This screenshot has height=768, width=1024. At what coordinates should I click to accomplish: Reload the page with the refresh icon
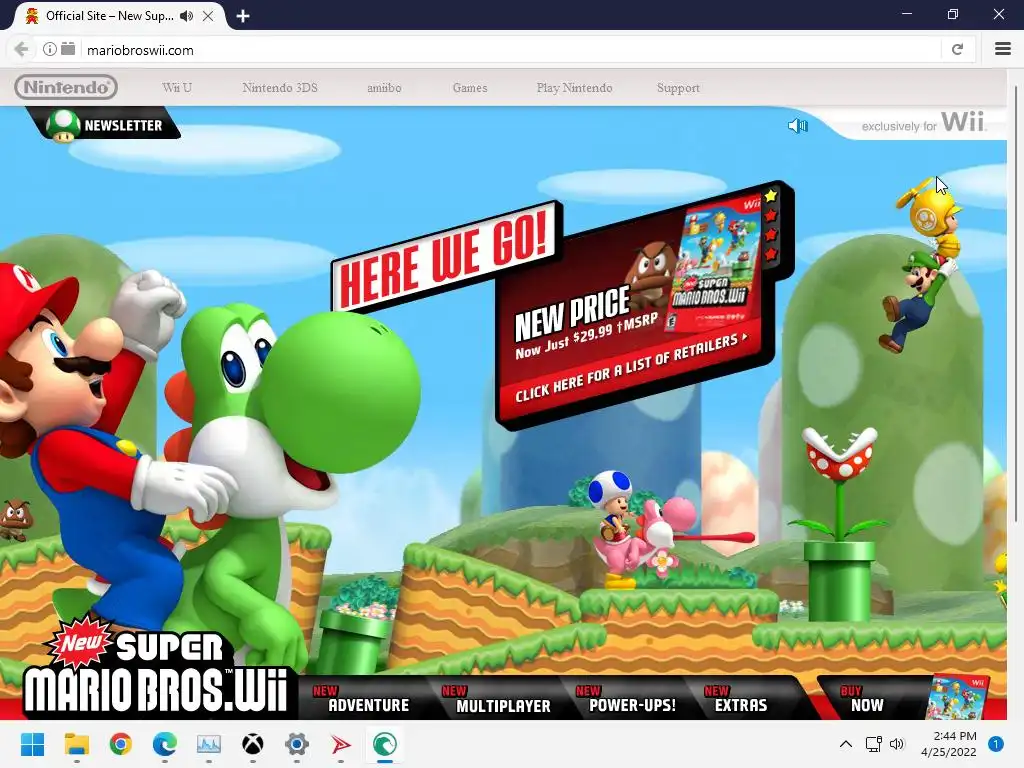(957, 50)
